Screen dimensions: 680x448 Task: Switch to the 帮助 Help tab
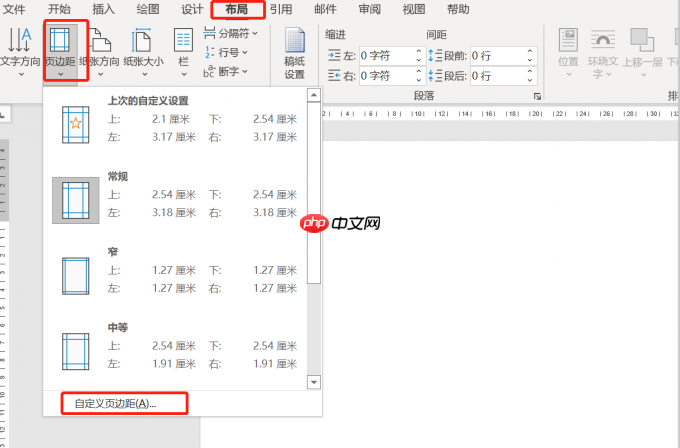click(458, 9)
